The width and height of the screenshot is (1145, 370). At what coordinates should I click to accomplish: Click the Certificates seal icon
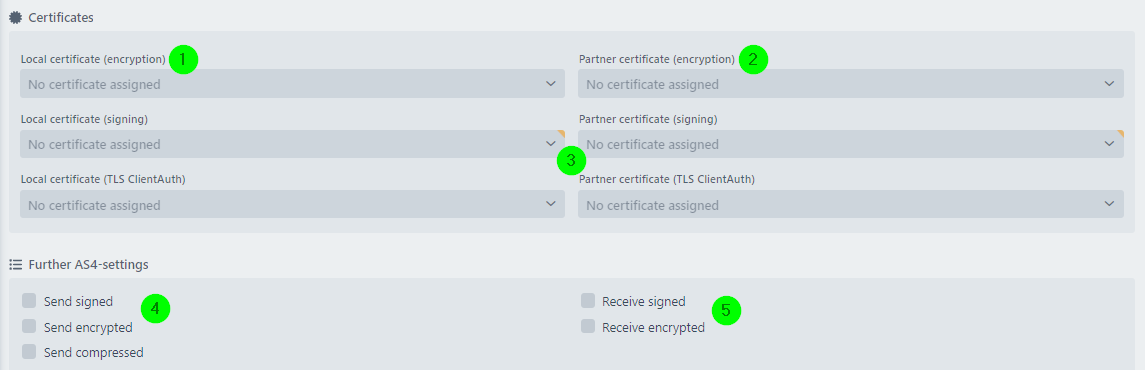tap(15, 17)
